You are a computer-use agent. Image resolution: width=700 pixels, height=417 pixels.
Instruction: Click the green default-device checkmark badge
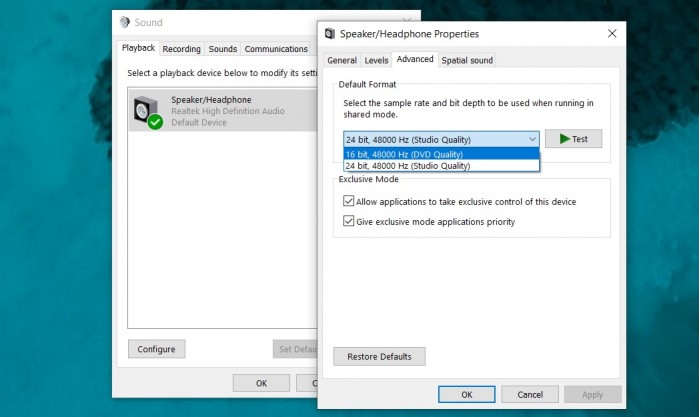[x=155, y=122]
